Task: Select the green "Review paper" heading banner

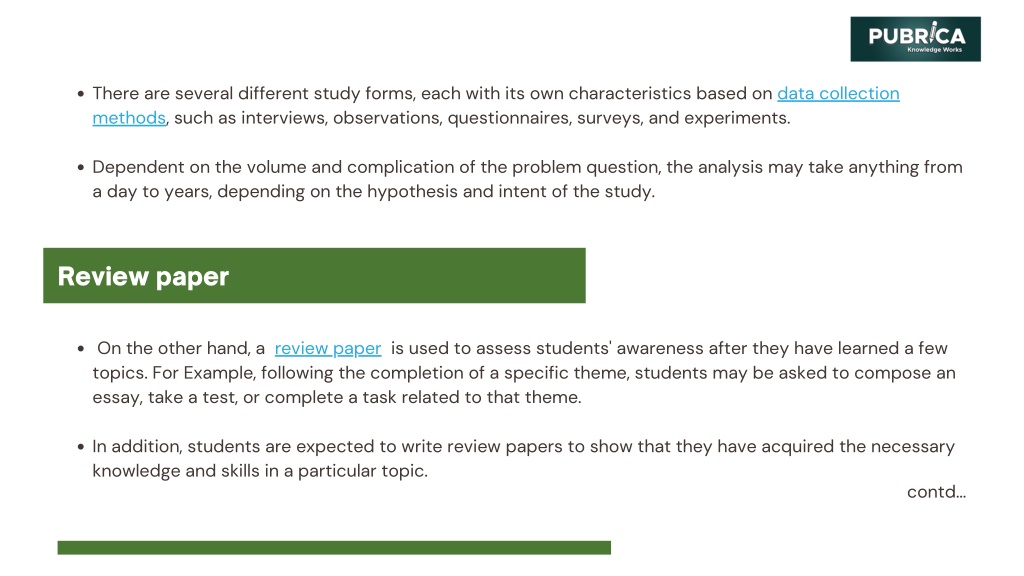Action: pos(314,276)
